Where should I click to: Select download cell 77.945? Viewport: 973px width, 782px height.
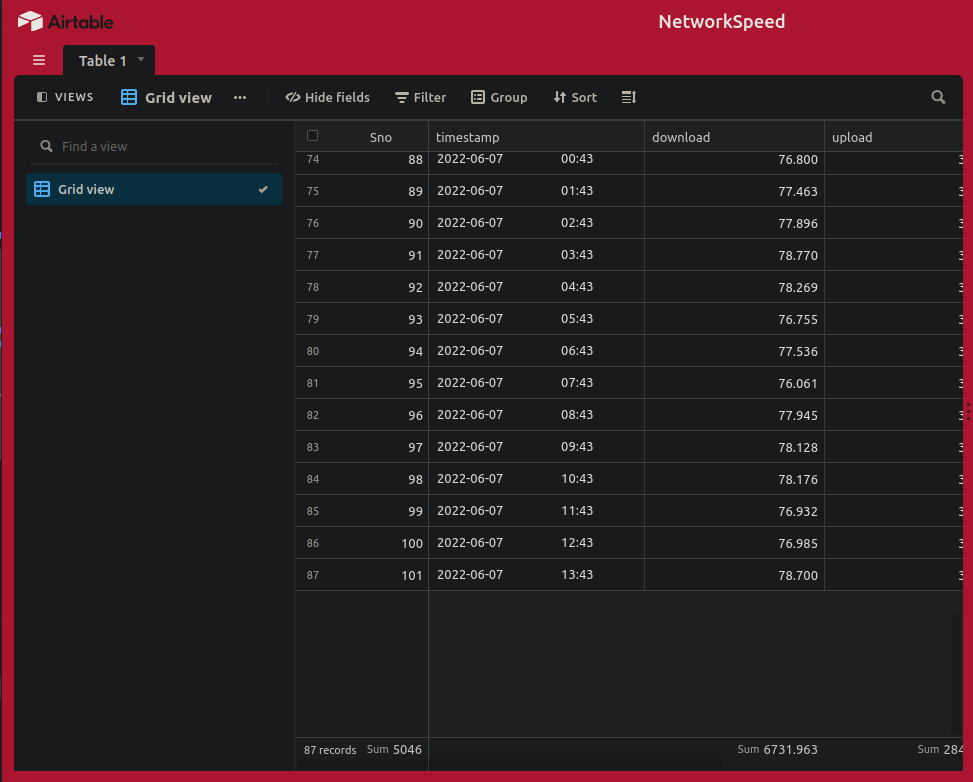coord(734,415)
